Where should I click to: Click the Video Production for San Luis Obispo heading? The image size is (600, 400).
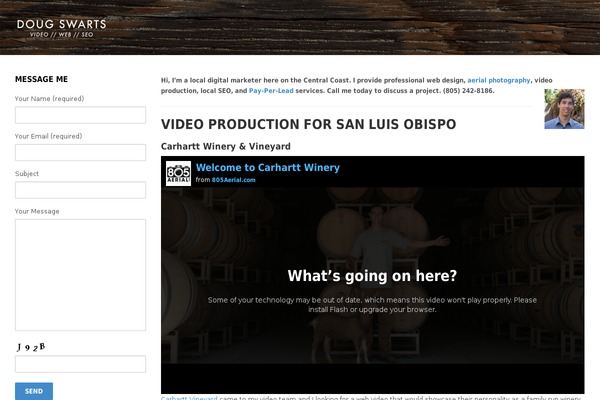pyautogui.click(x=308, y=124)
